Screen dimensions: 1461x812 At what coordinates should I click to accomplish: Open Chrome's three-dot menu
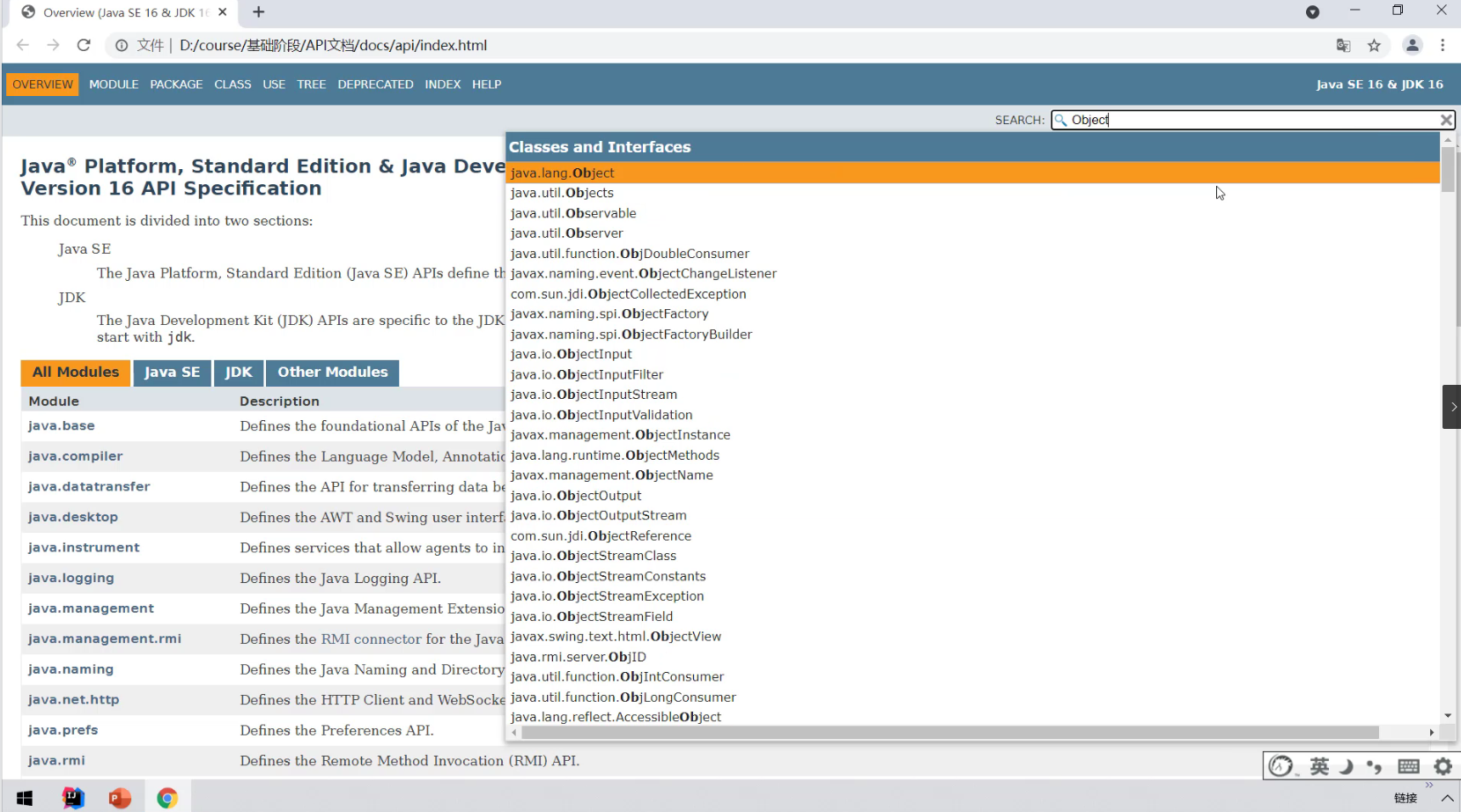(1443, 46)
